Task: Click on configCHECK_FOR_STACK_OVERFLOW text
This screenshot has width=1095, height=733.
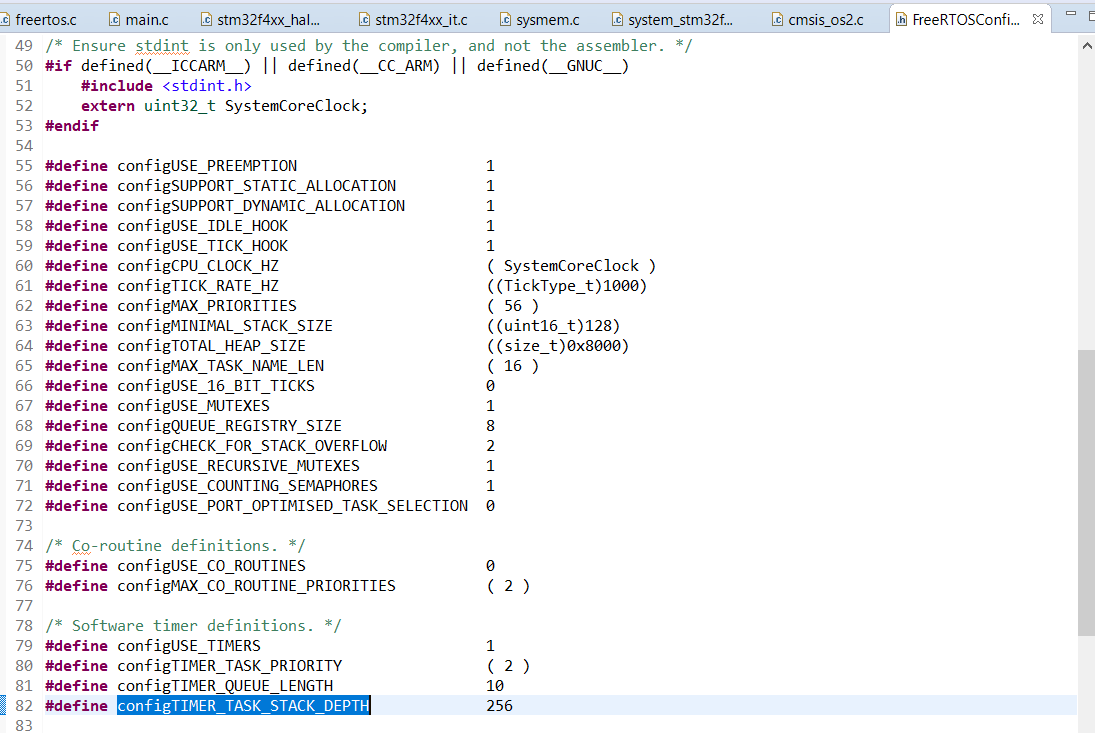Action: [x=252, y=445]
